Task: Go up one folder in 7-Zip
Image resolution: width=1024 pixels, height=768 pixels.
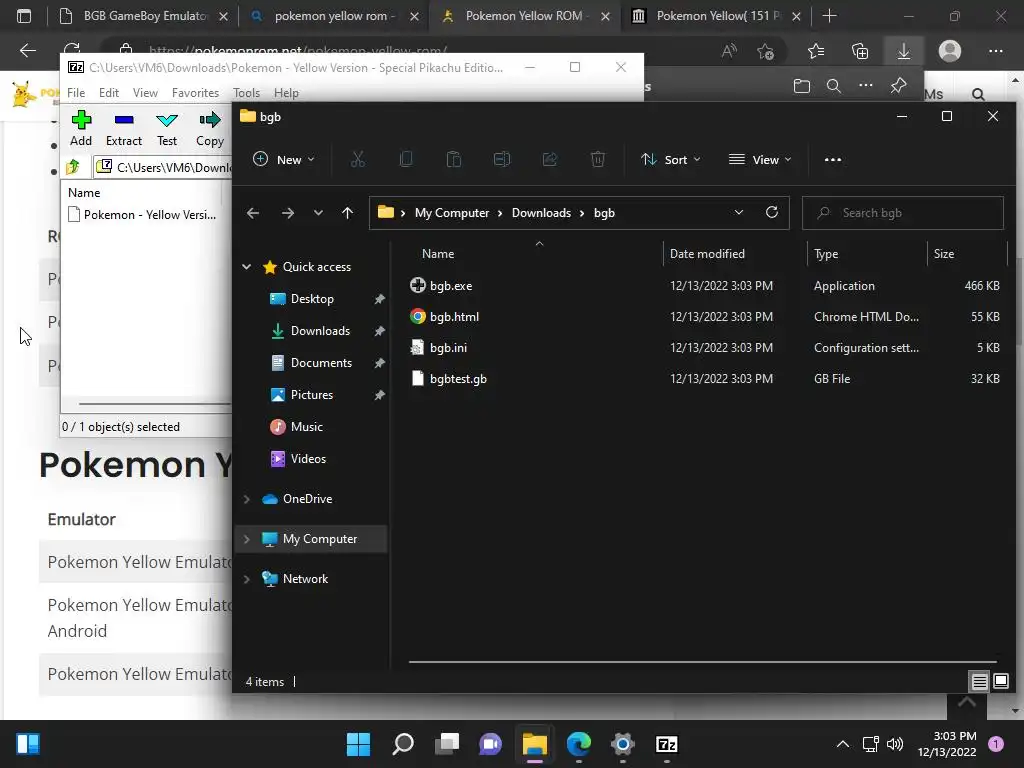Action: pos(73,167)
